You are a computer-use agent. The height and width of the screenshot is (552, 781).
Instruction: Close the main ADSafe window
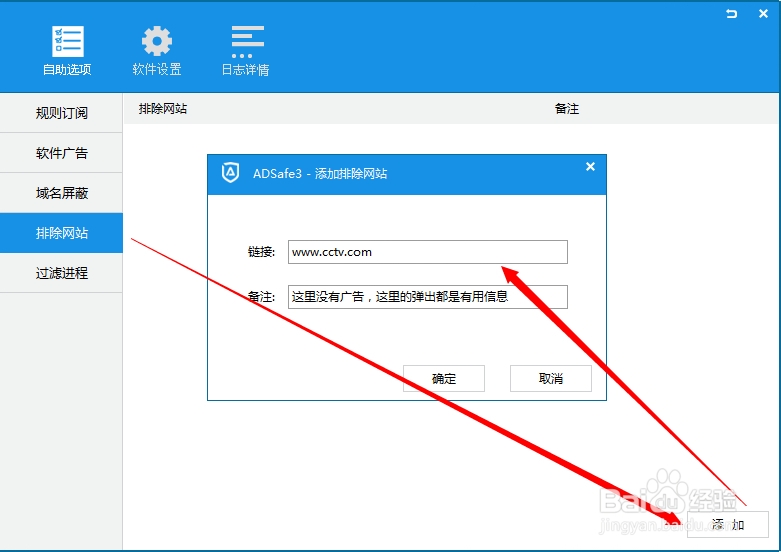(763, 13)
